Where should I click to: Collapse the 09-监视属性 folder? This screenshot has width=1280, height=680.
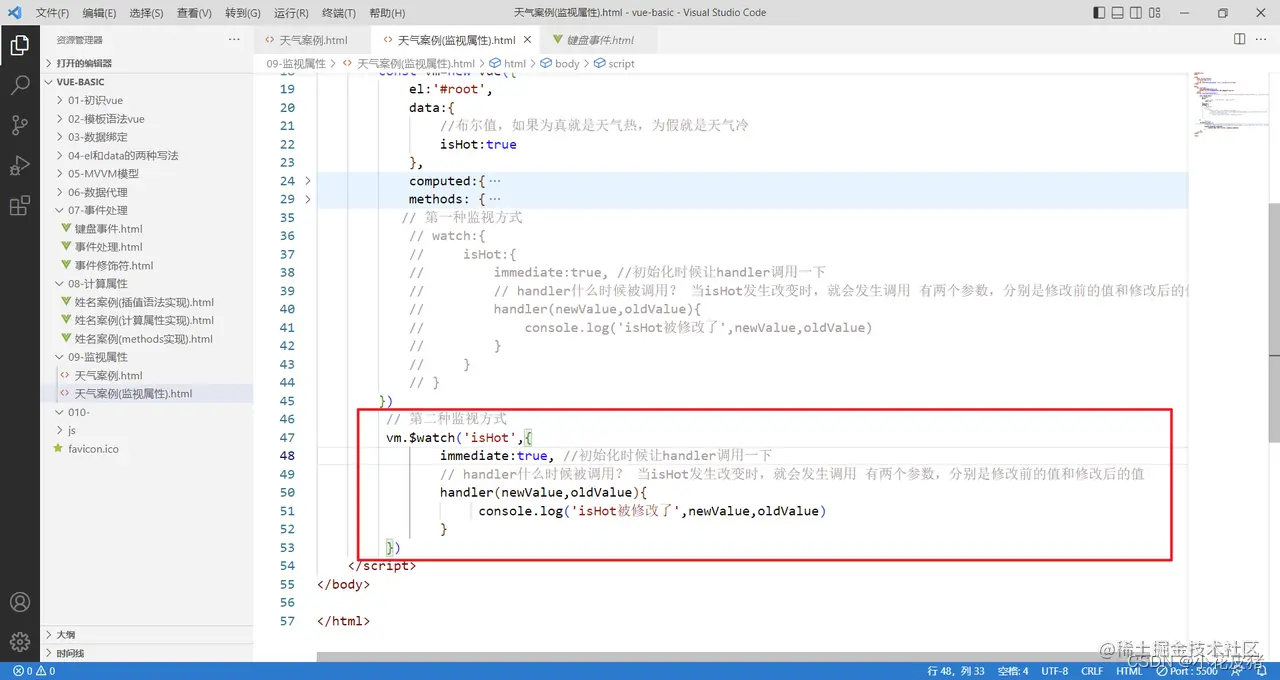point(146,357)
